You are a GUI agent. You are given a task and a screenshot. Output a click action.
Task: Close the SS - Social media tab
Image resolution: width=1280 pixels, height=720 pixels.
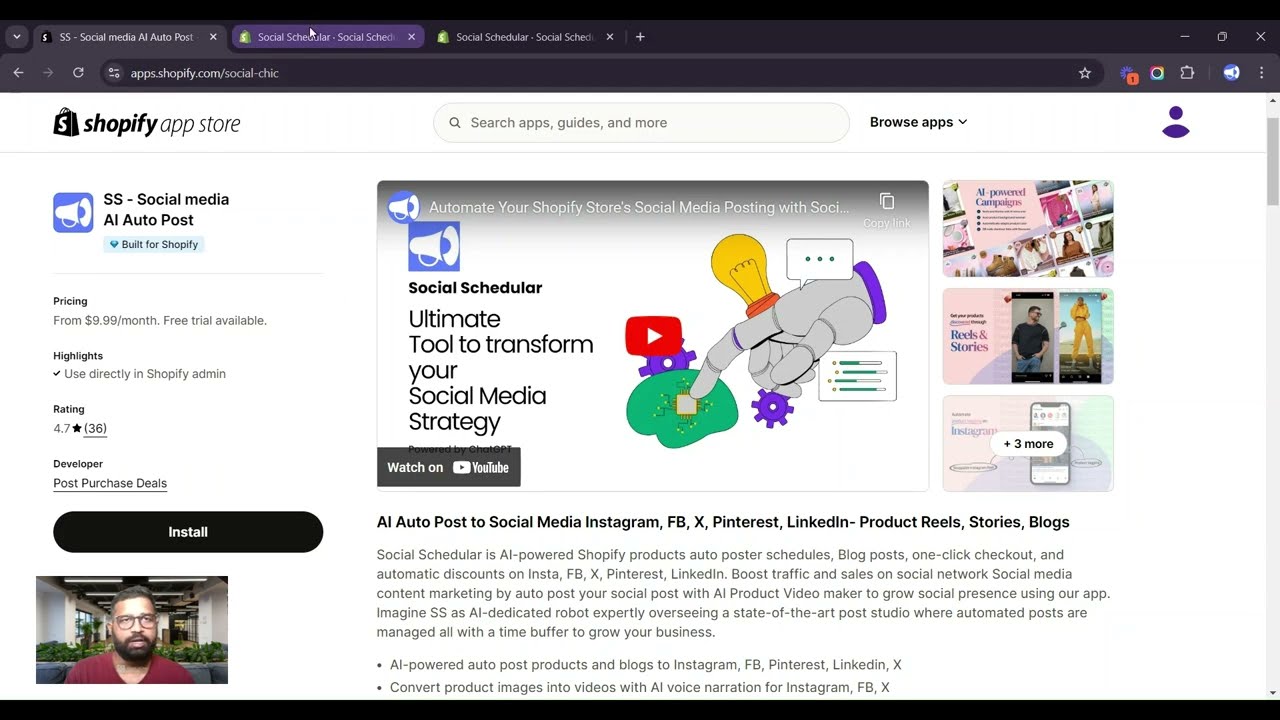point(213,37)
